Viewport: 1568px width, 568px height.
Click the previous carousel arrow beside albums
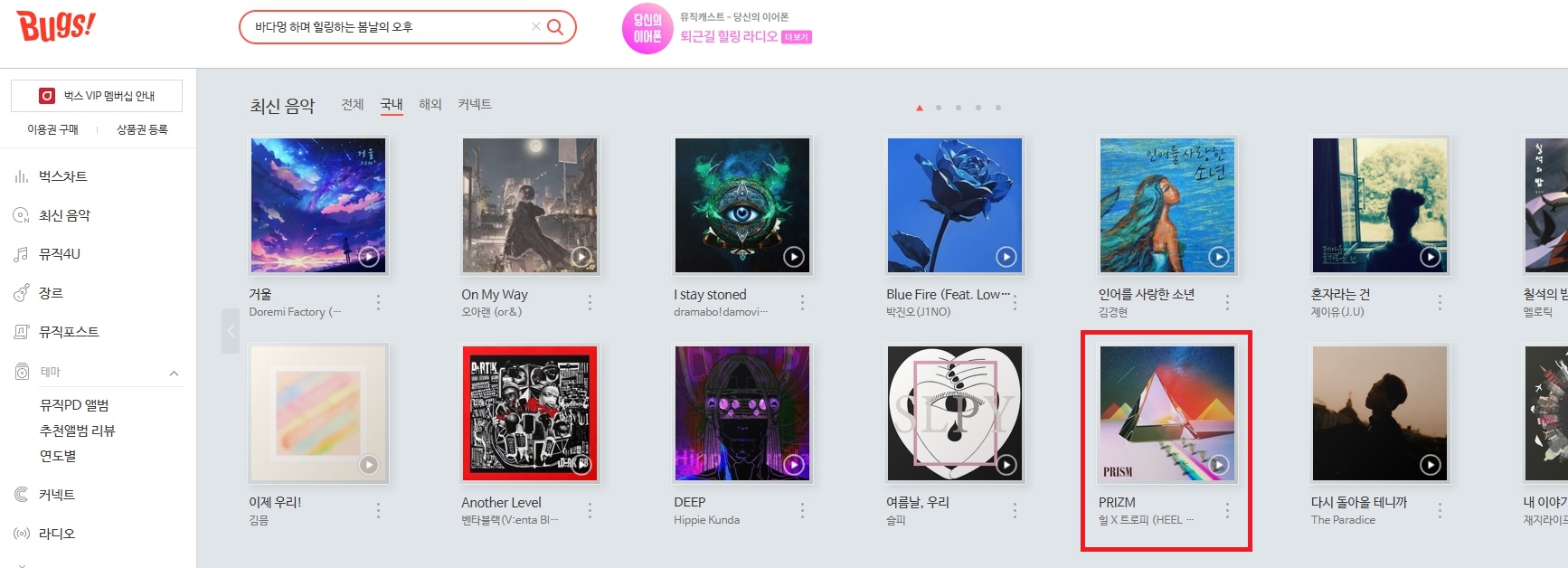[231, 331]
